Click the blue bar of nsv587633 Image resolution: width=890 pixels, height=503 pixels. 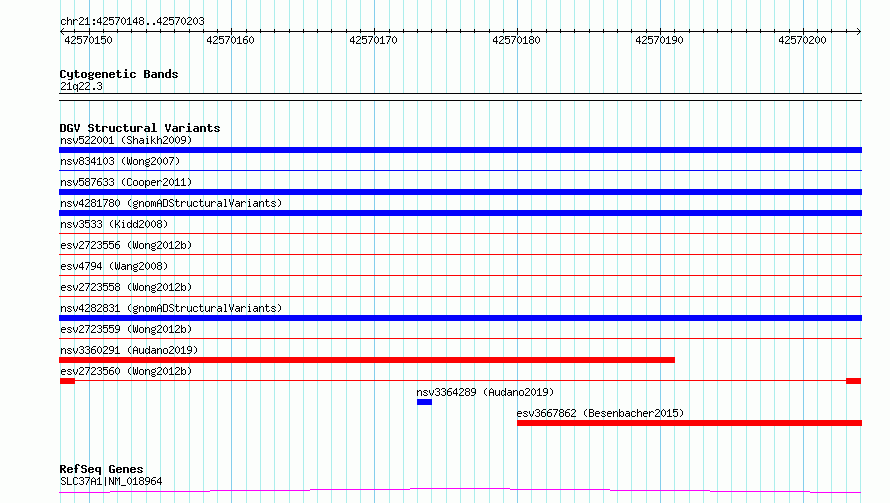(460, 192)
